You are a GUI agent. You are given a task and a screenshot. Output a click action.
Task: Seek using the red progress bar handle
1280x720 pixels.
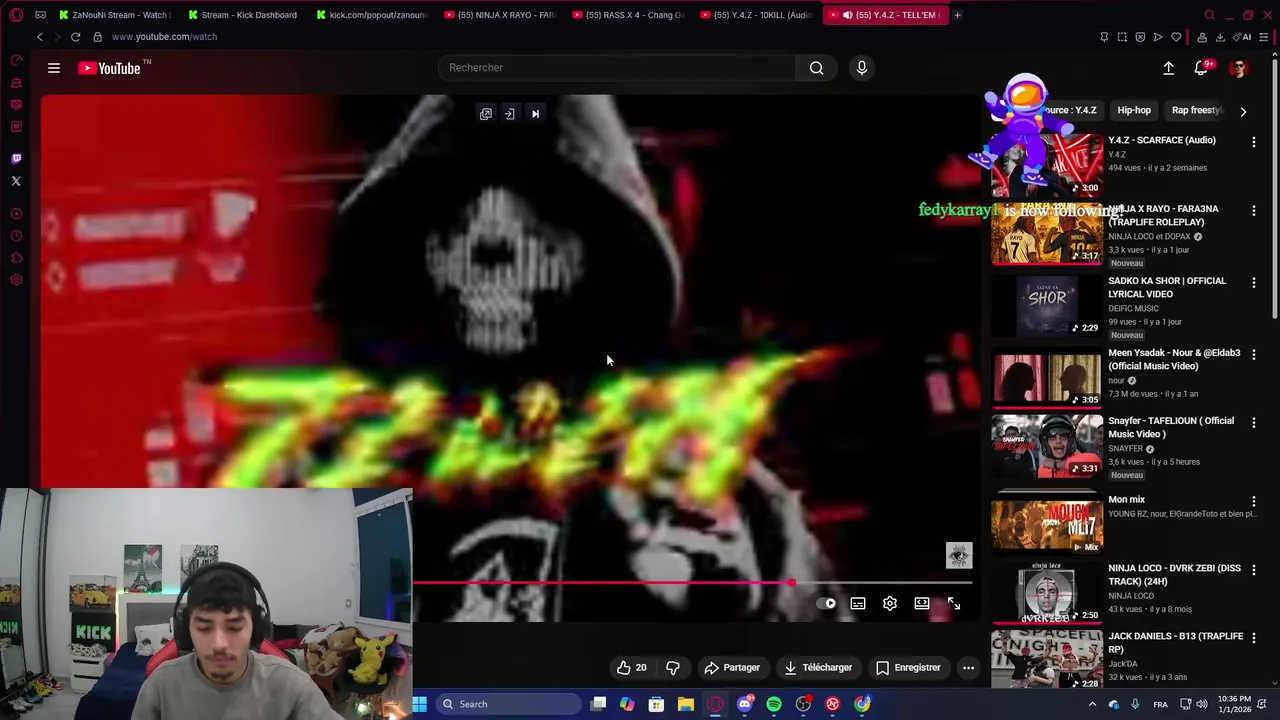pyautogui.click(x=791, y=582)
